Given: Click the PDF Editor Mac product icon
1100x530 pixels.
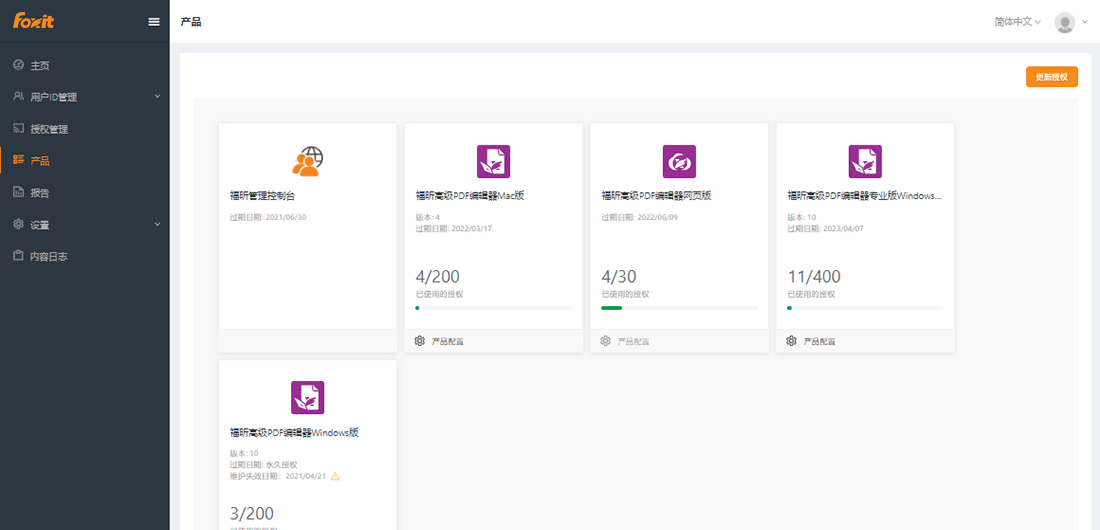Looking at the screenshot, I should [x=493, y=161].
